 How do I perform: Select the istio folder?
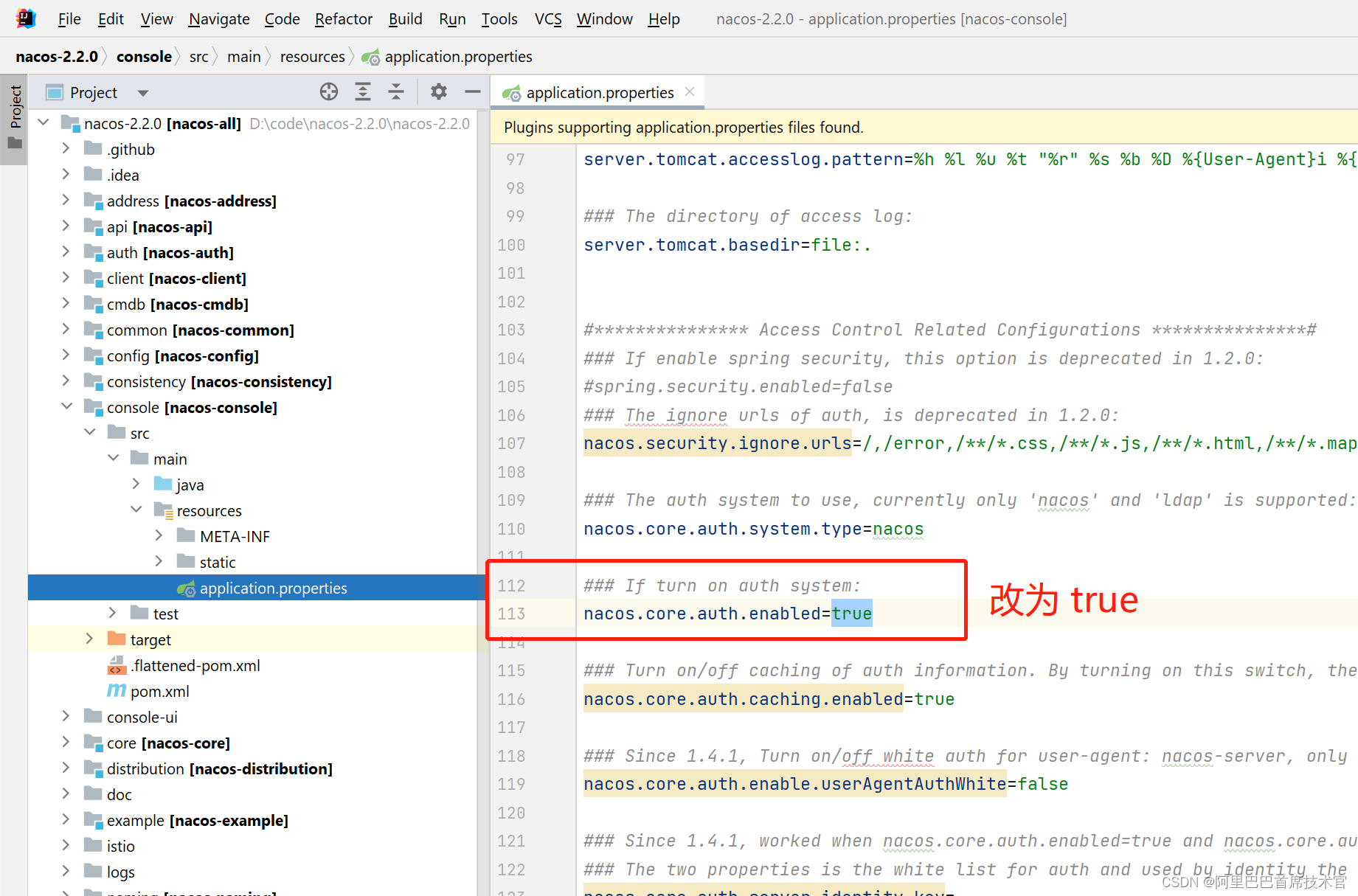coord(121,846)
